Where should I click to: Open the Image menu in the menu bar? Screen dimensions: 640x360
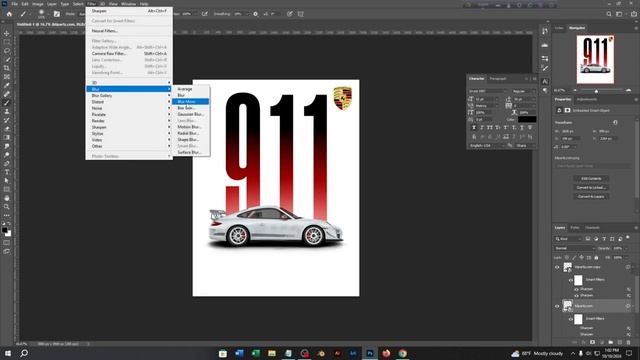(x=38, y=4)
